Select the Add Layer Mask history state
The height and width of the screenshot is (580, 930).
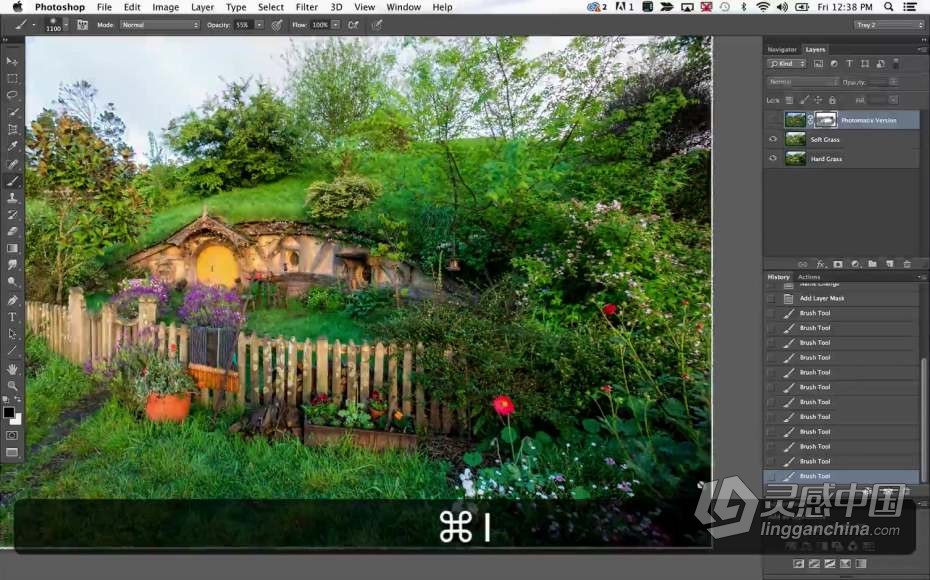(x=842, y=298)
